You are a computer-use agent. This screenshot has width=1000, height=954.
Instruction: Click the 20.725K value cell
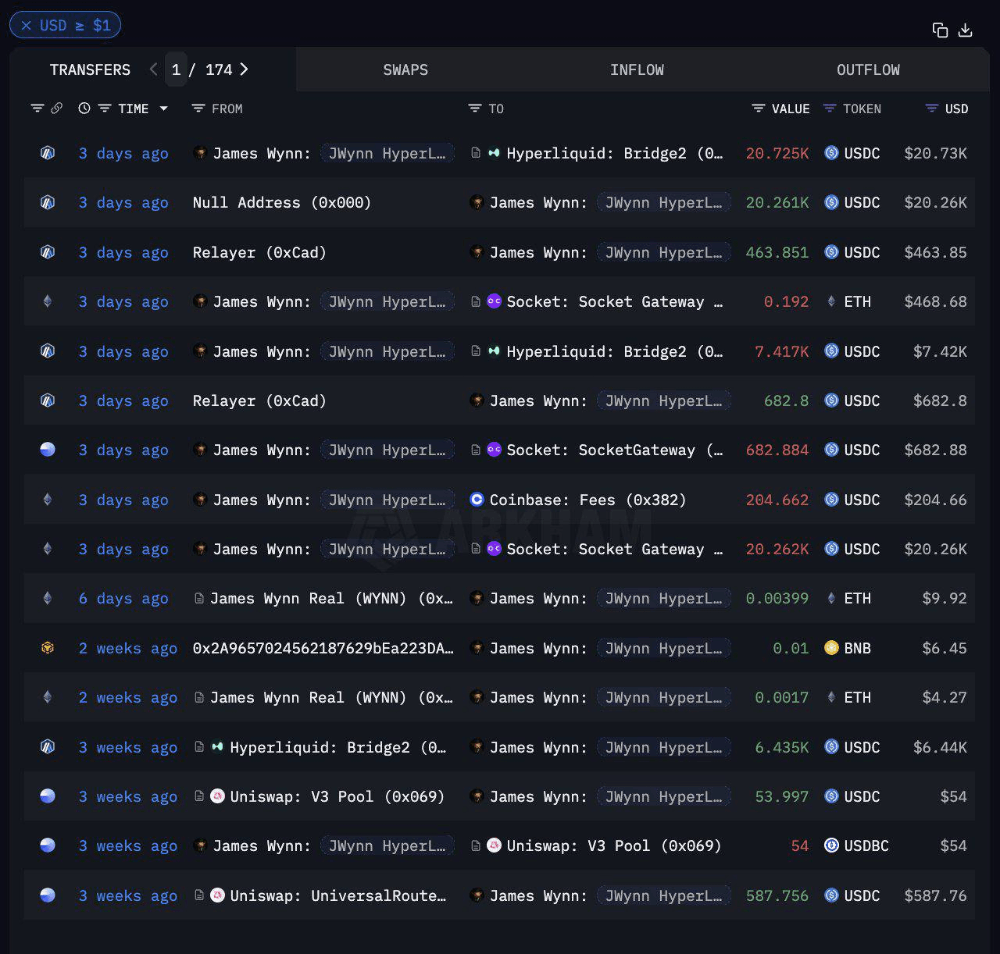pyautogui.click(x=777, y=153)
